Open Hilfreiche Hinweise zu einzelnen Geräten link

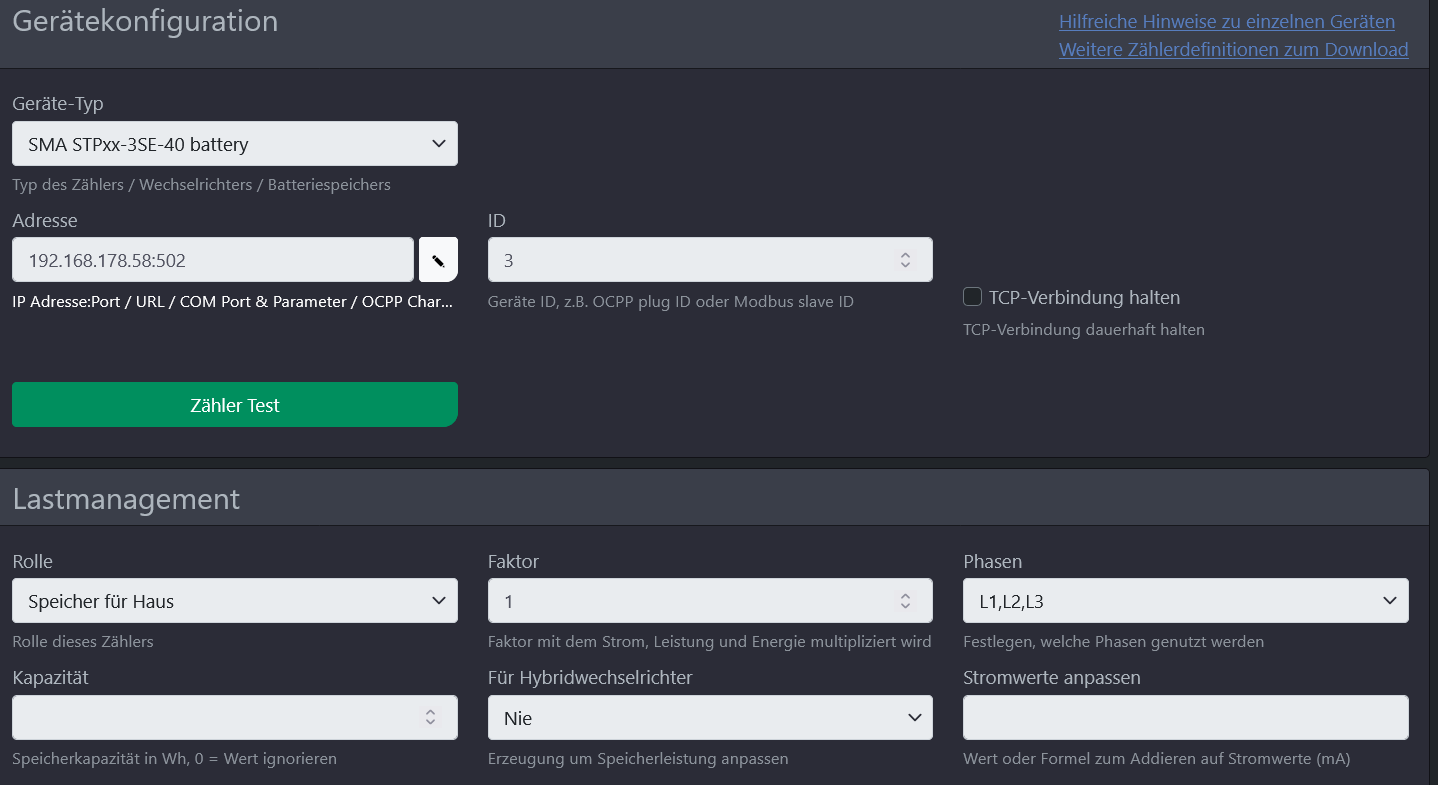coord(1226,22)
